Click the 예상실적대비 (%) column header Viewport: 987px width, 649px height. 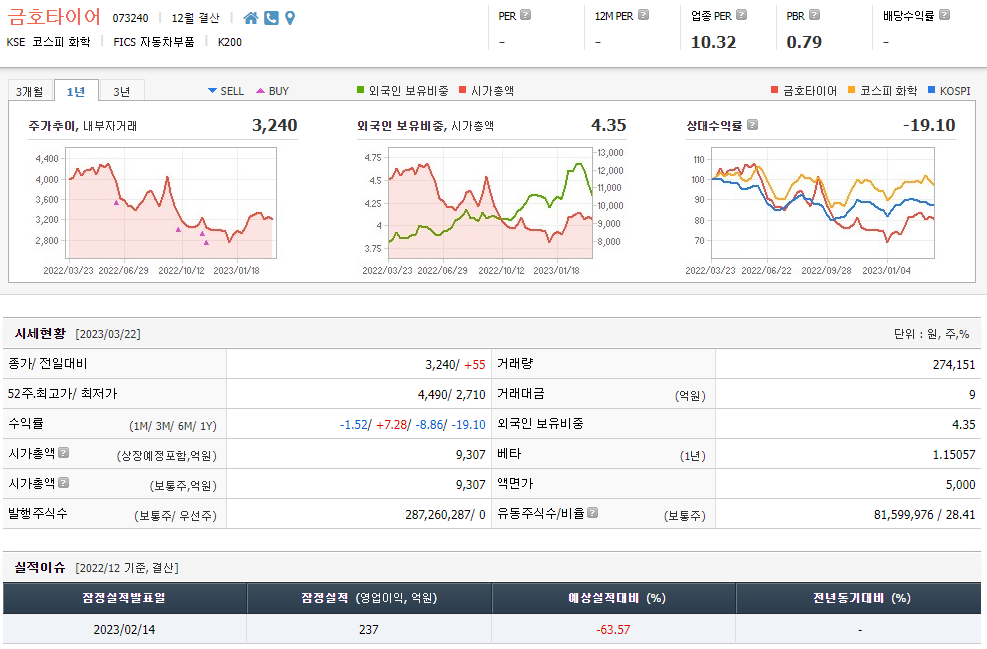coord(616,598)
